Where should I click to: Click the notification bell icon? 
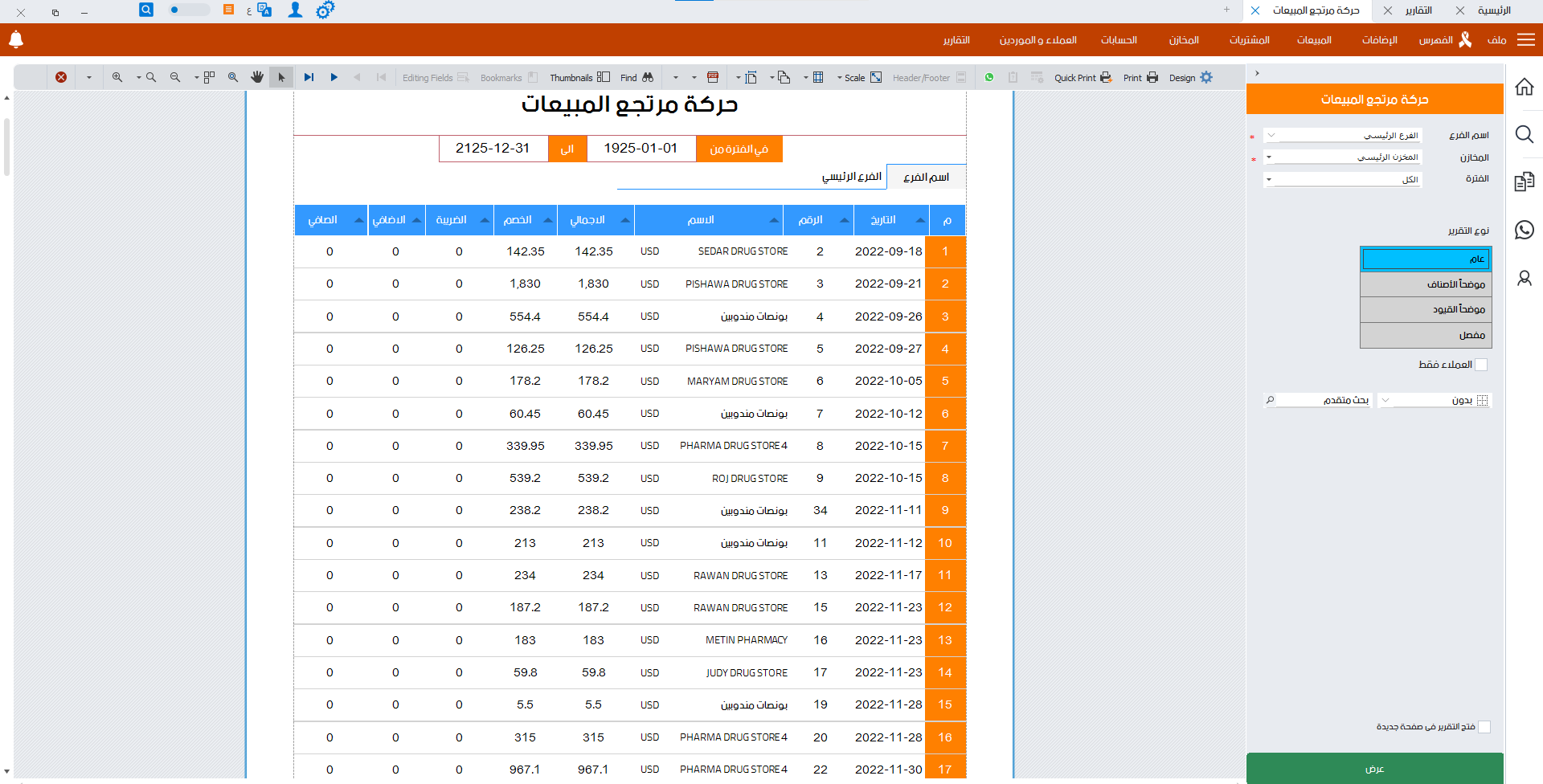point(16,39)
